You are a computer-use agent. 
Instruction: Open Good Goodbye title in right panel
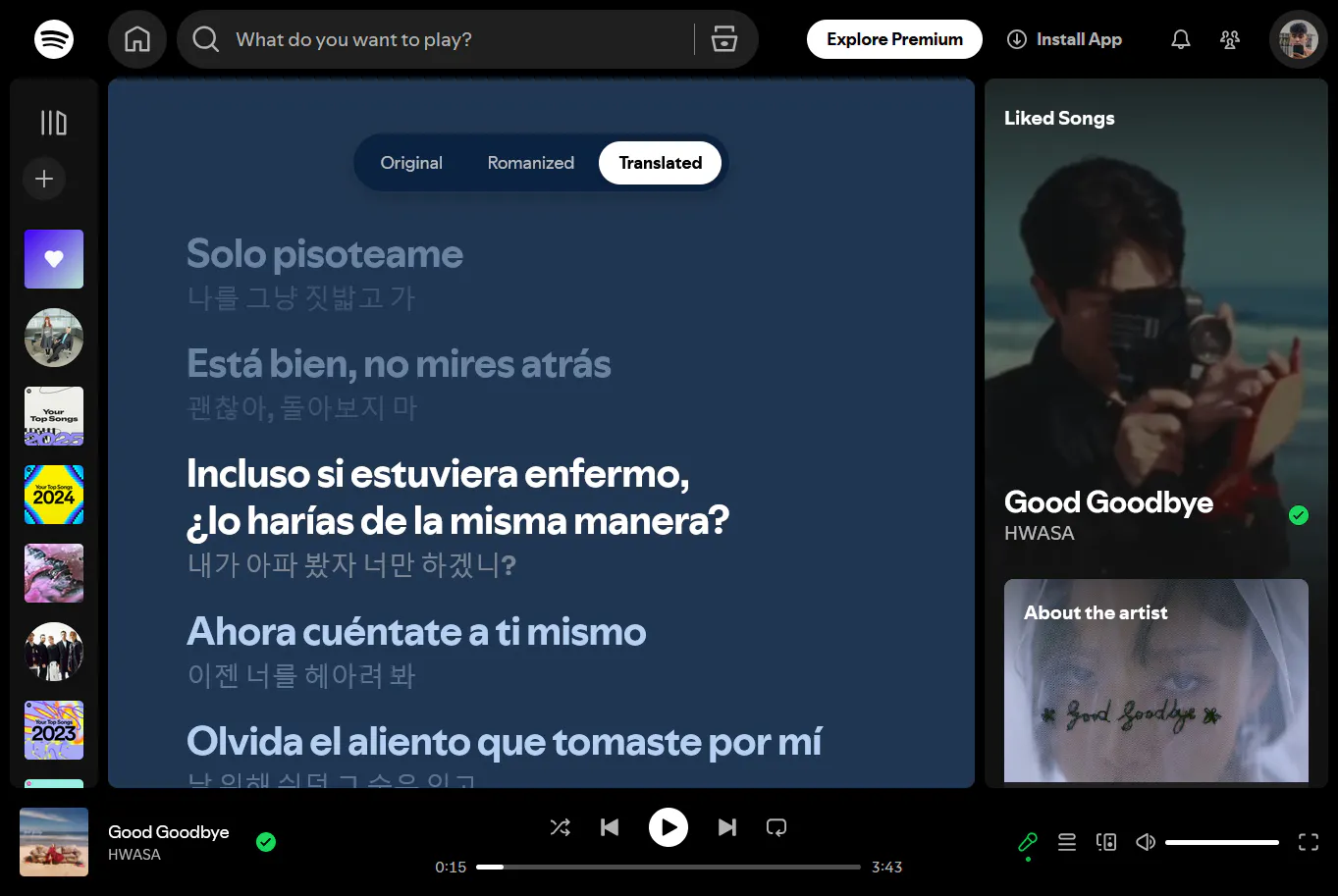click(x=1108, y=502)
